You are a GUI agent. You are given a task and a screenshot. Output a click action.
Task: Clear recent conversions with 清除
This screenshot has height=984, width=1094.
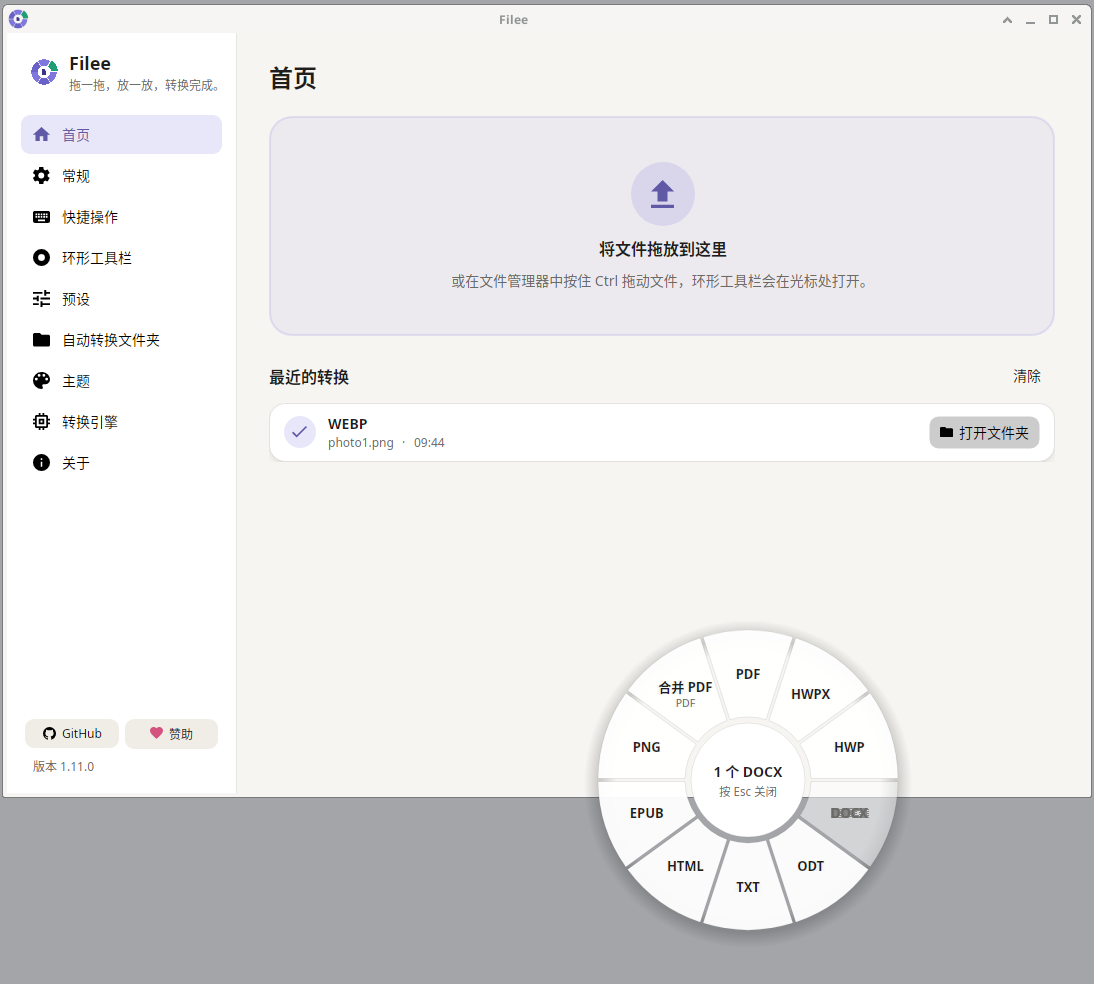pyautogui.click(x=1026, y=376)
